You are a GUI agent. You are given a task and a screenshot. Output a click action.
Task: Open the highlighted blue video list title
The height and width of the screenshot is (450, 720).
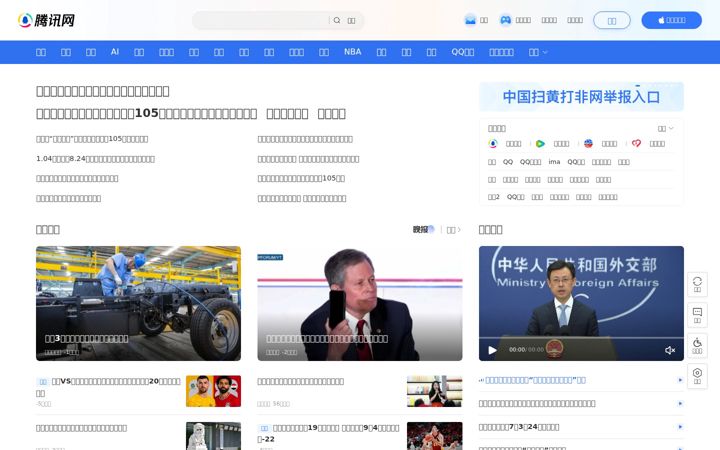[535, 380]
